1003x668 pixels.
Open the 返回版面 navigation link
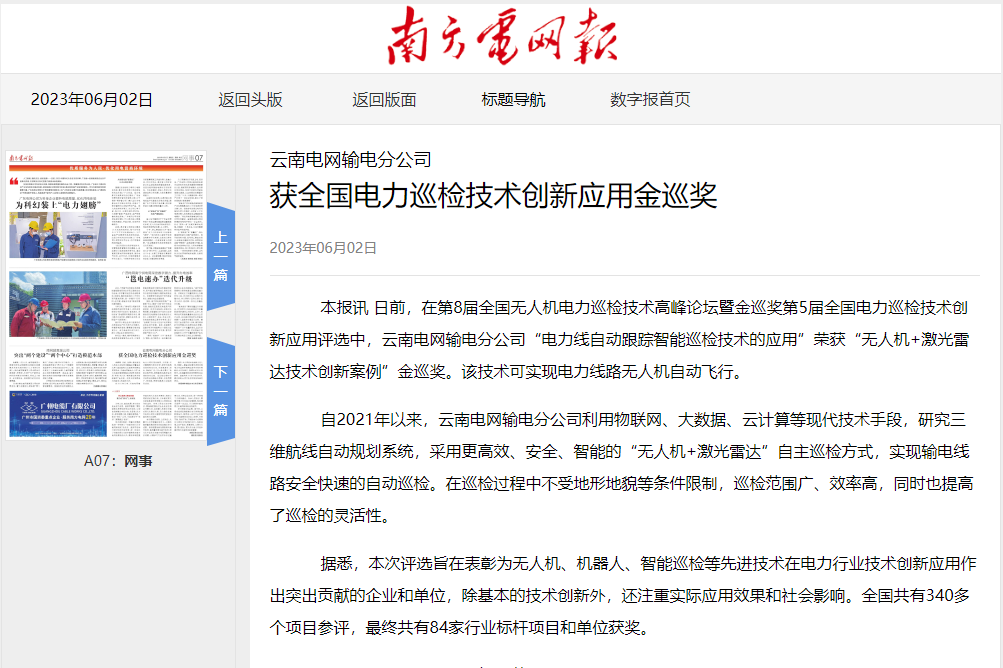pyautogui.click(x=384, y=100)
